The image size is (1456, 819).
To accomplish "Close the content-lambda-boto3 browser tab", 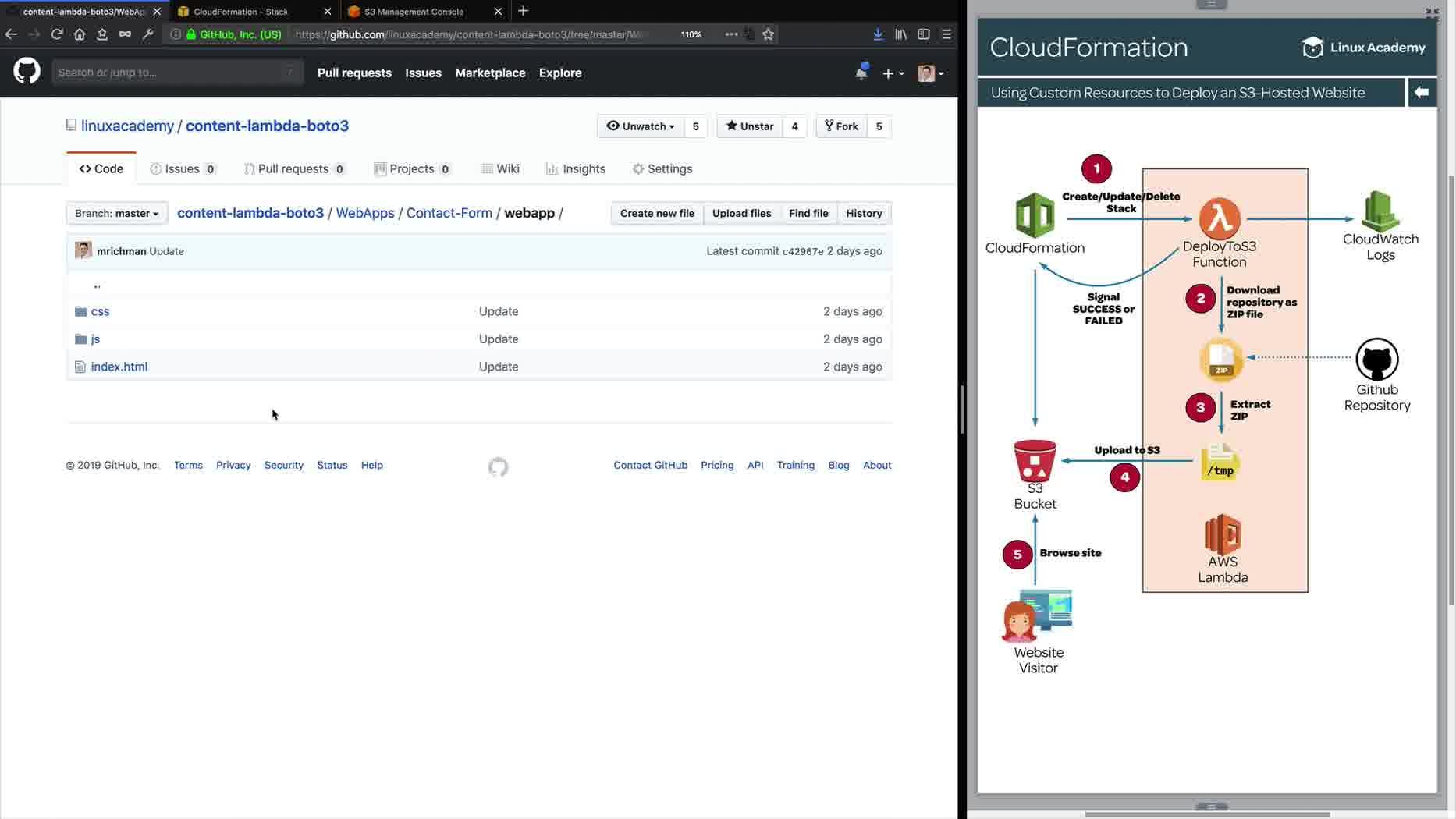I will (x=157, y=12).
